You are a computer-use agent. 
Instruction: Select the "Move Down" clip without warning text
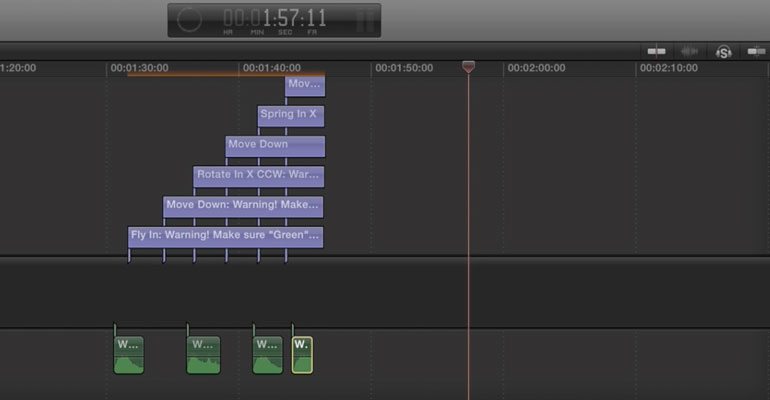click(x=275, y=146)
